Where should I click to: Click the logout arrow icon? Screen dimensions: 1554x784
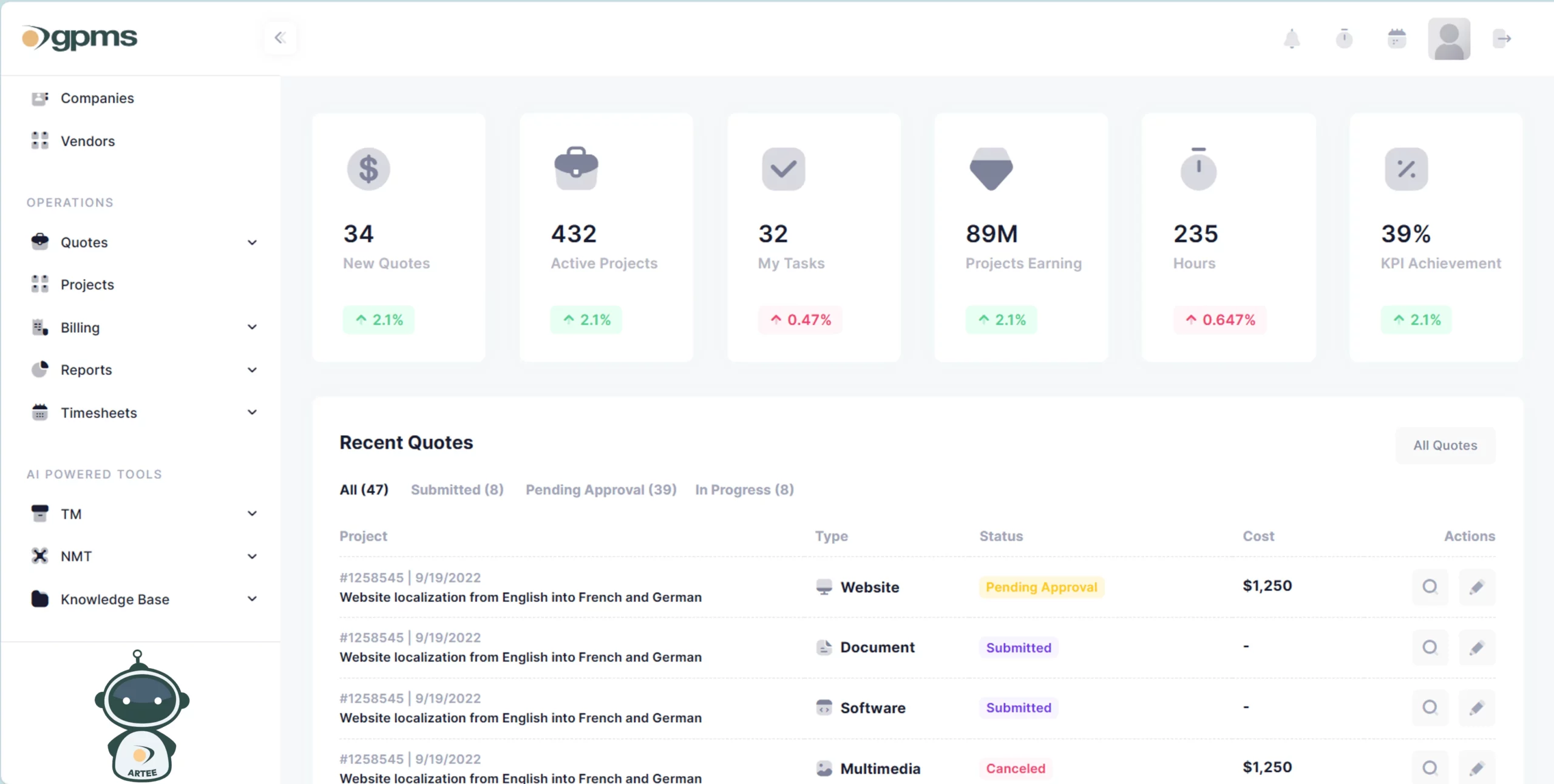pyautogui.click(x=1504, y=38)
